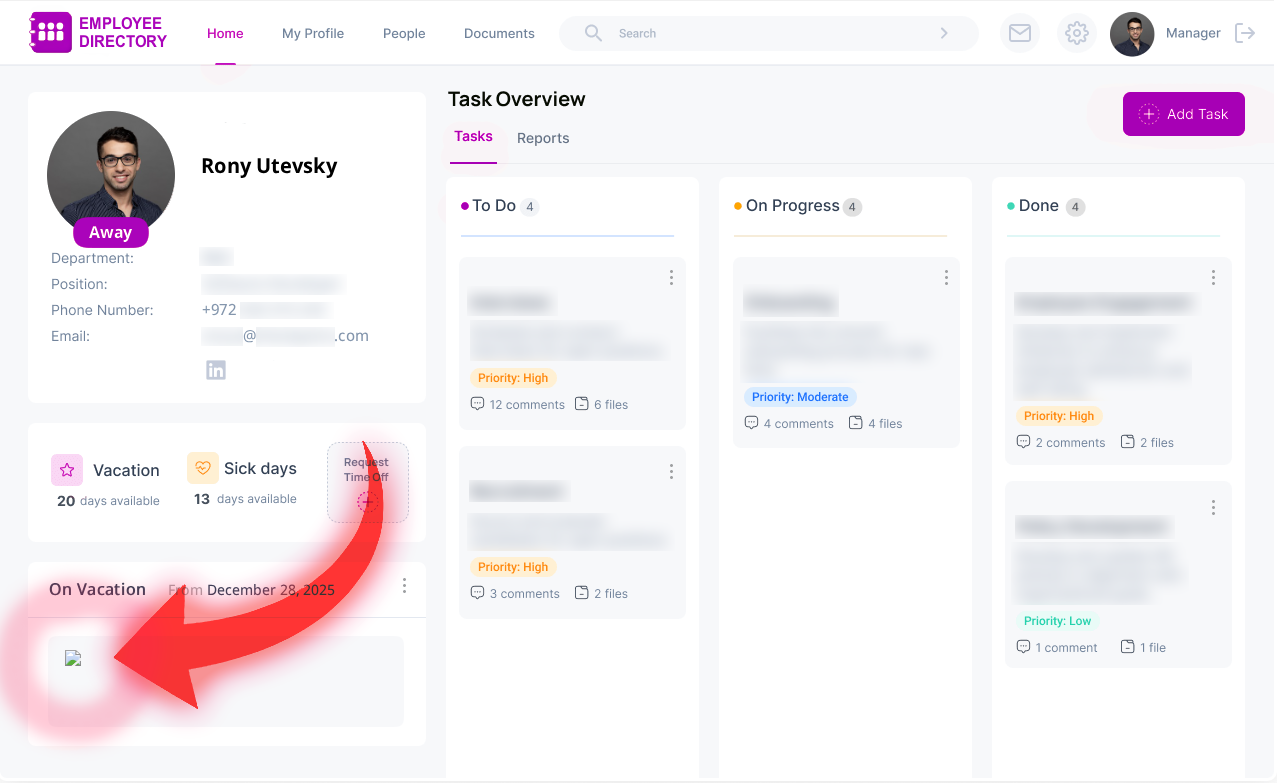
Task: Open options for first To Do task
Action: tap(671, 278)
